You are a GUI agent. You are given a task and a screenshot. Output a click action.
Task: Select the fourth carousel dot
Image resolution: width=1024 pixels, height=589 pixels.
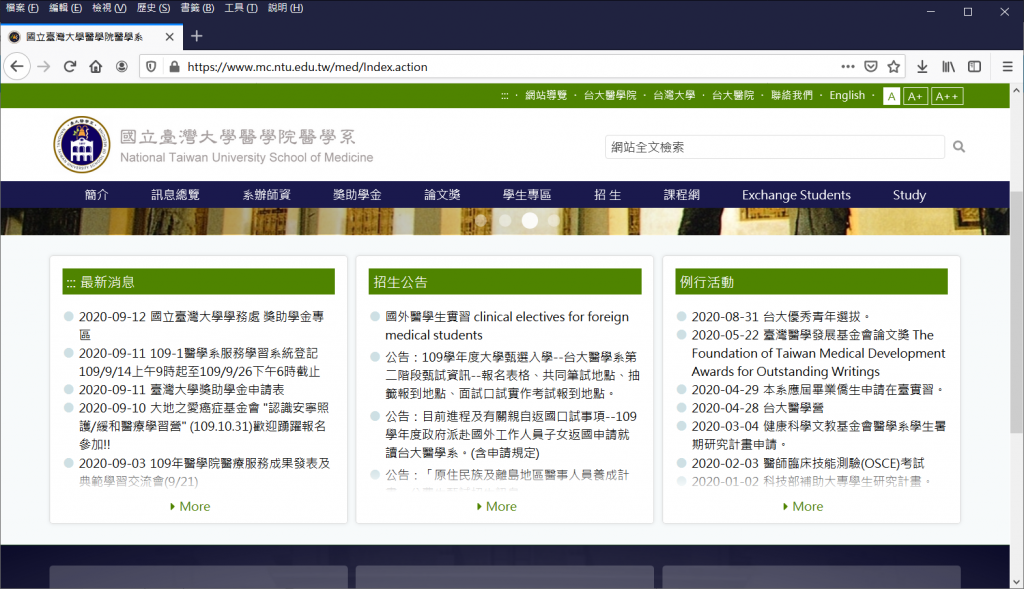554,221
